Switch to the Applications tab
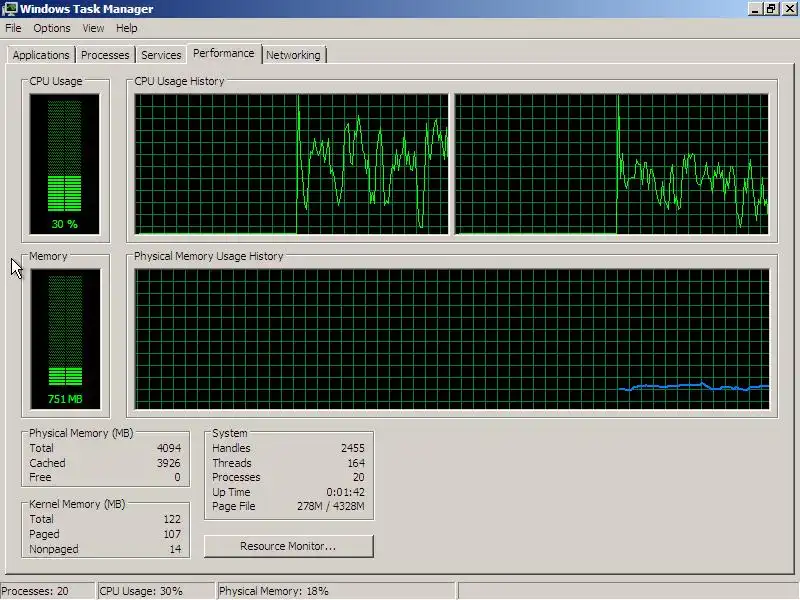The height and width of the screenshot is (600, 800). coord(41,55)
